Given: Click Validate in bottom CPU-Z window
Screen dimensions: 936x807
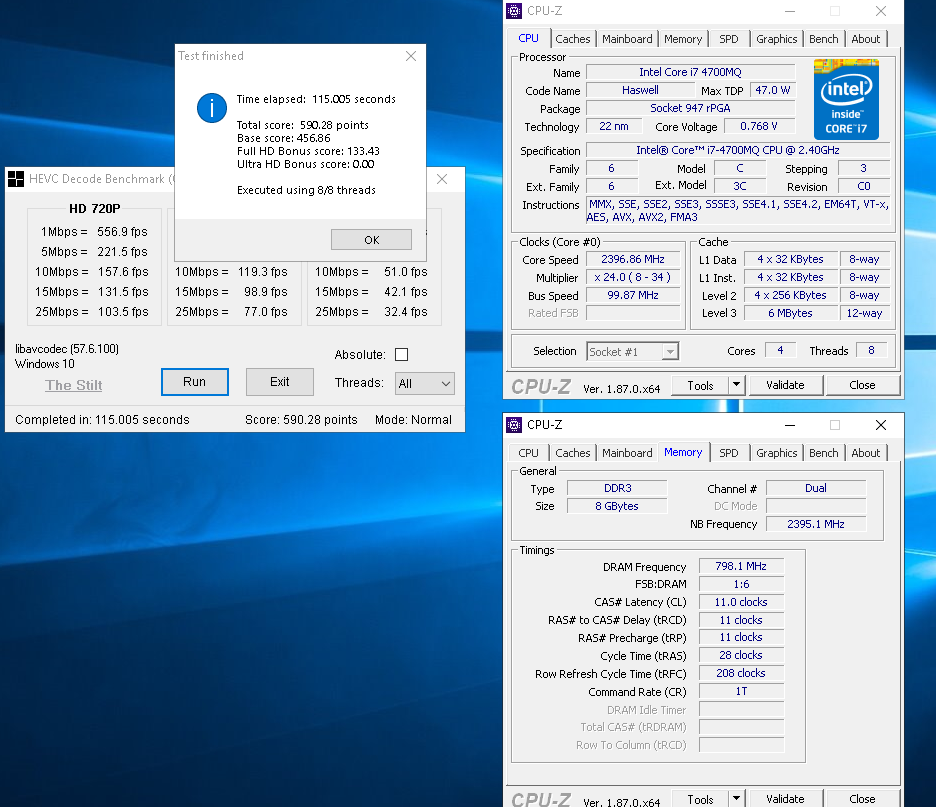Looking at the screenshot, I should pos(785,799).
